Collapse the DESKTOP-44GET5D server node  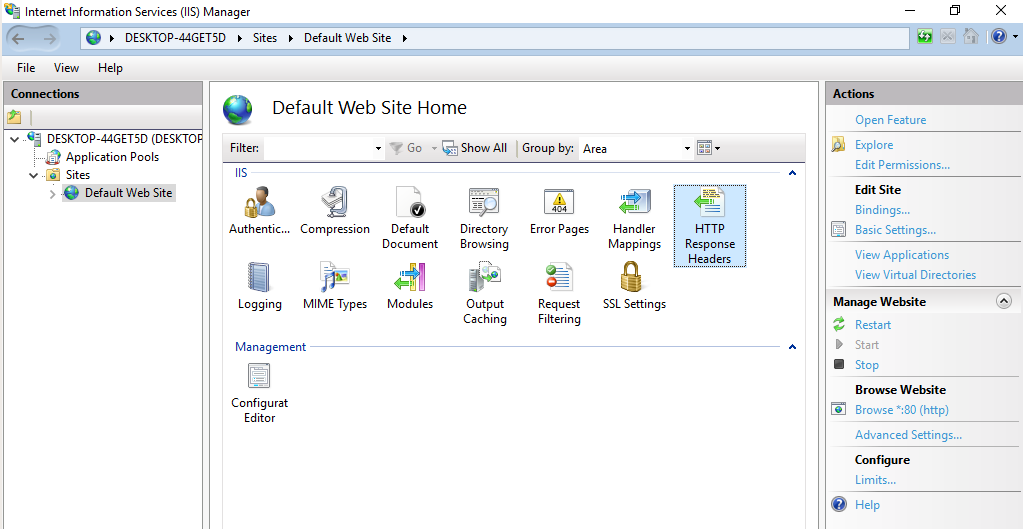coord(14,139)
